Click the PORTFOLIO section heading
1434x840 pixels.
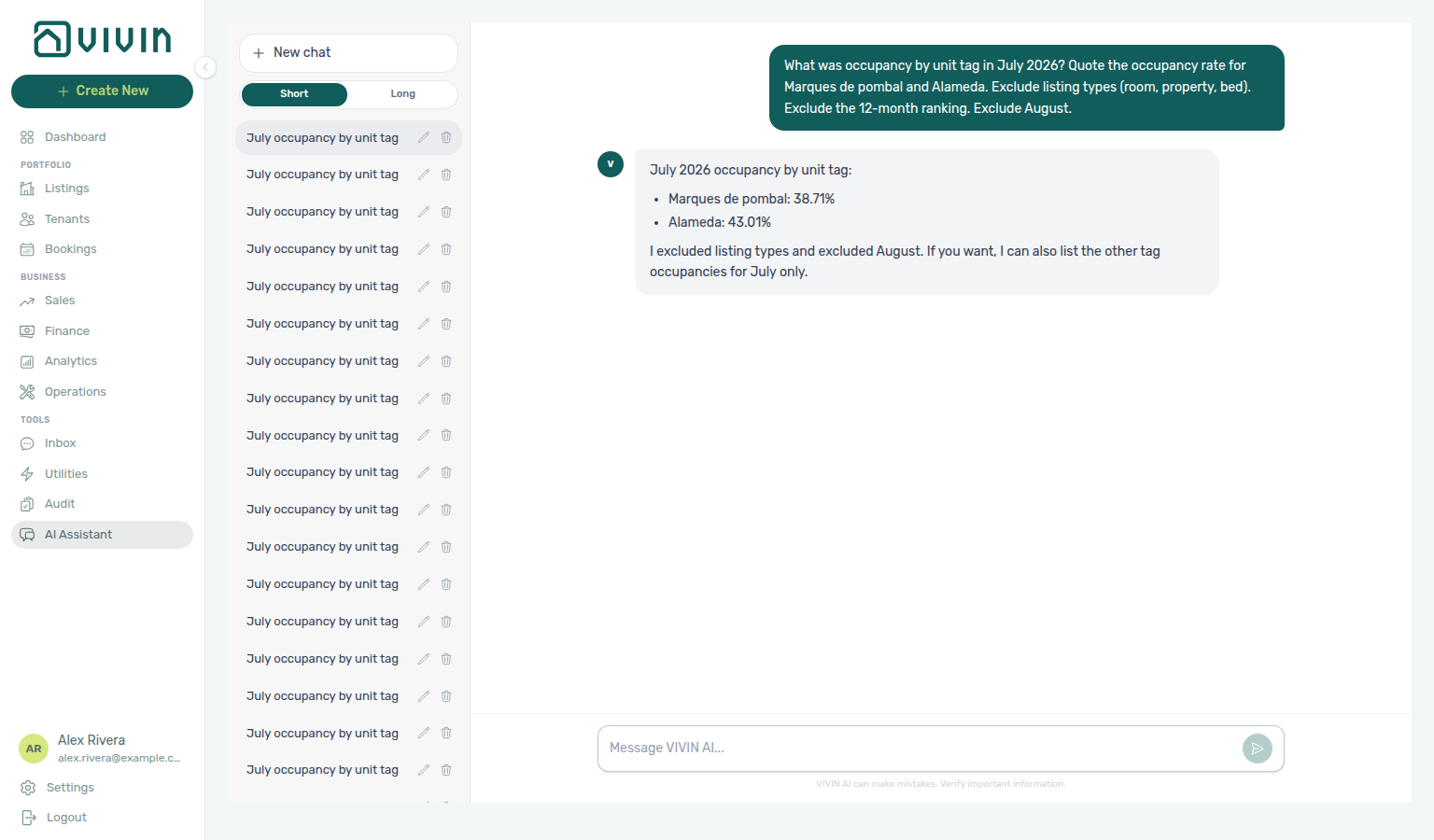coord(46,165)
